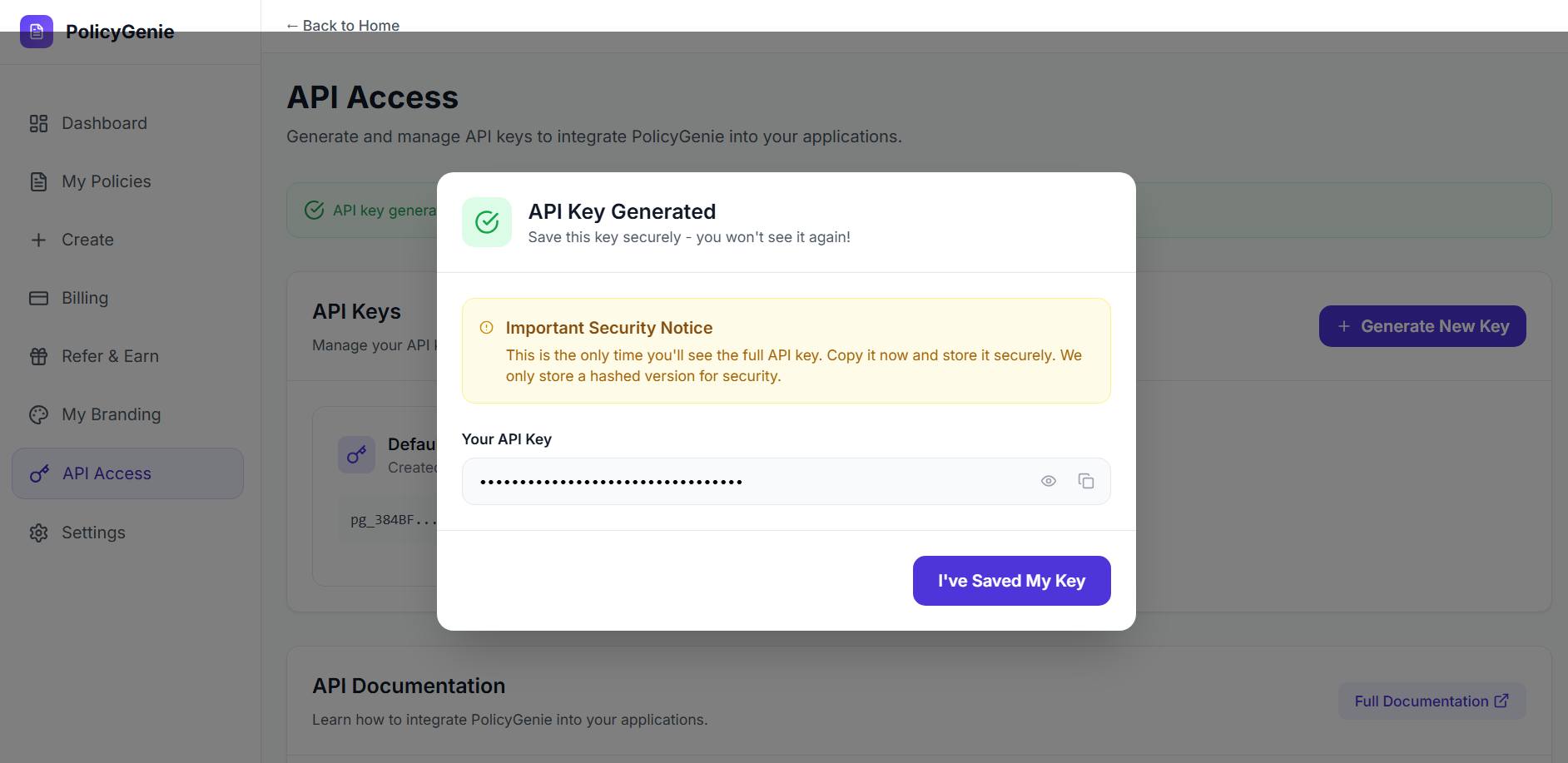Open My Branding section
The image size is (1568, 763).
click(111, 414)
